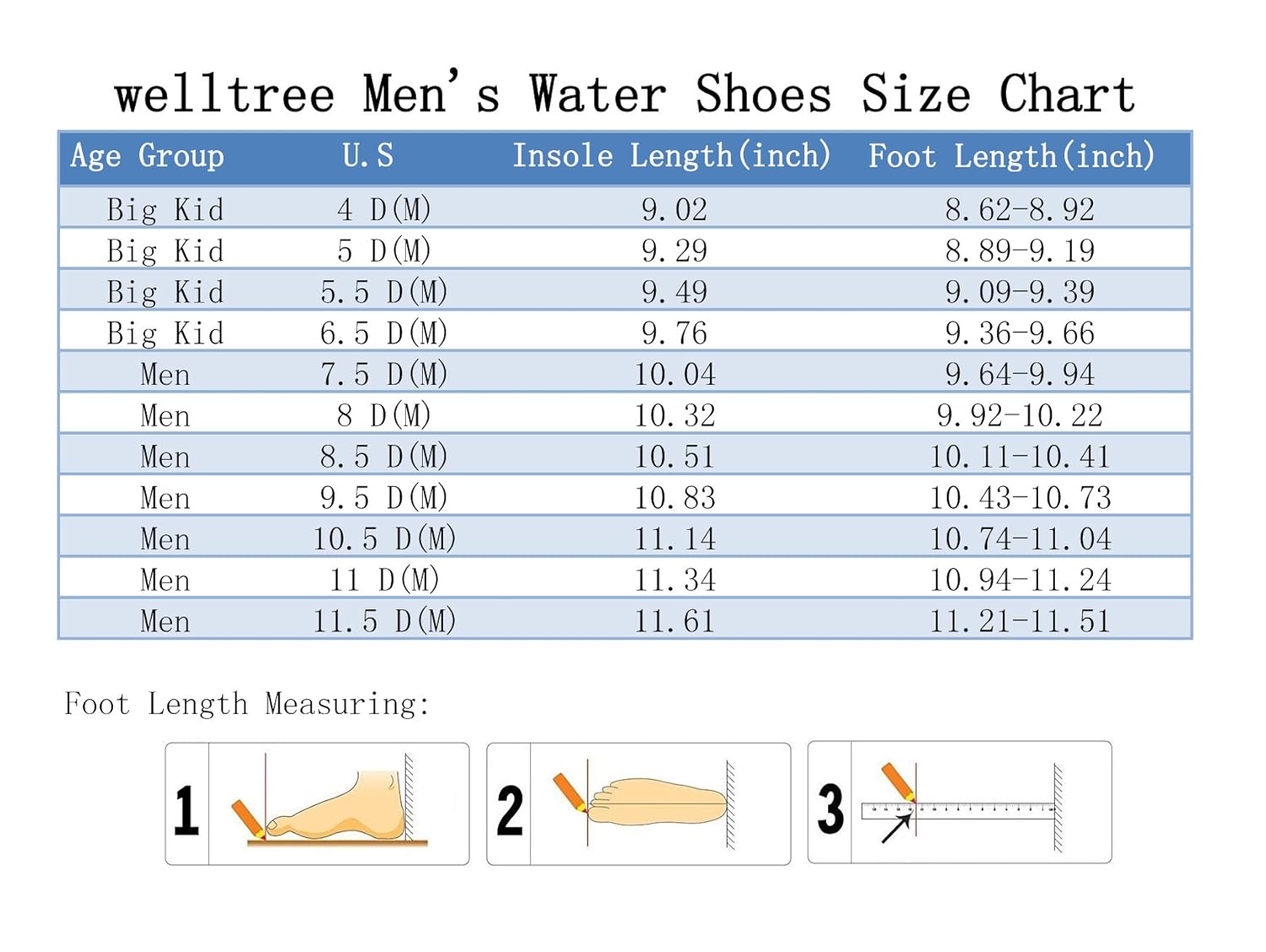Image resolution: width=1266 pixels, height=952 pixels.
Task: Click the black arrow in step 3
Action: pos(895,829)
